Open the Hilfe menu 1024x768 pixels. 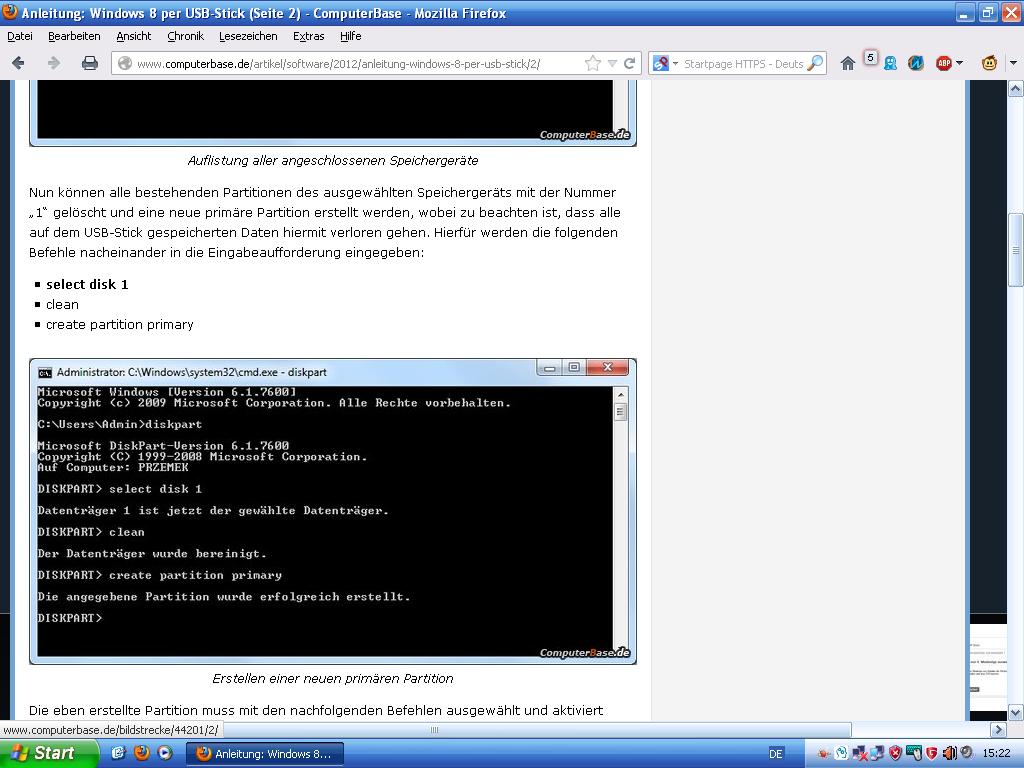click(351, 36)
